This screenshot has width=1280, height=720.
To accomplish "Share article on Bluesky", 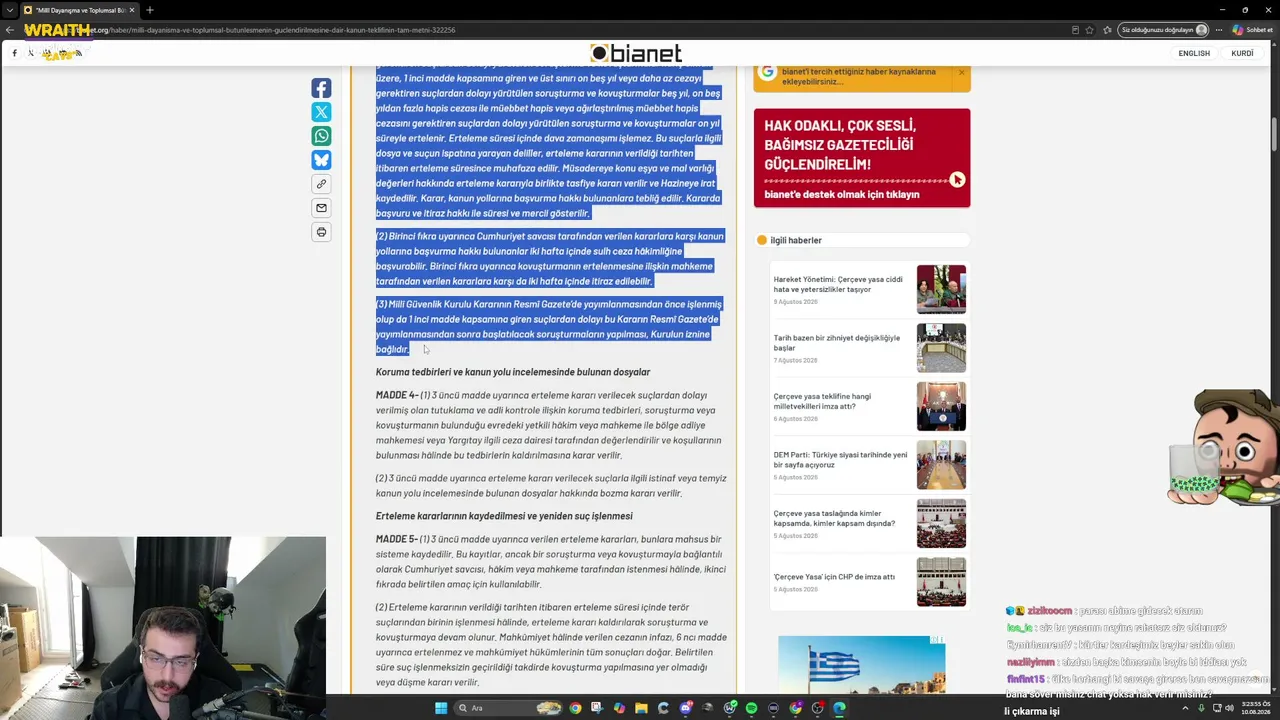I will 321,160.
